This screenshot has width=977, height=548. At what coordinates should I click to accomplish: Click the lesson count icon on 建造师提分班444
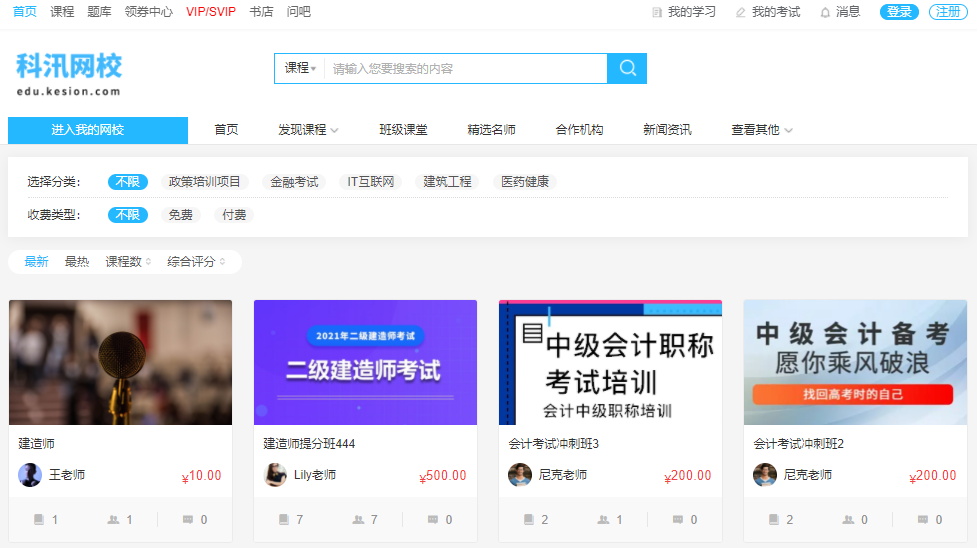[284, 520]
